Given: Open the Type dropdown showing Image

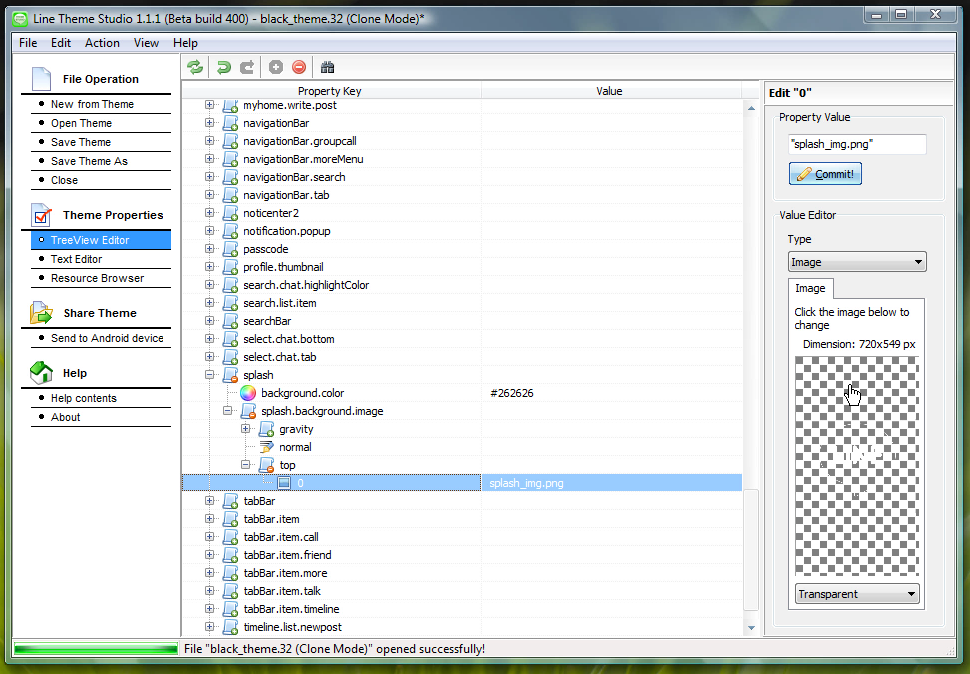Looking at the screenshot, I should (x=857, y=262).
